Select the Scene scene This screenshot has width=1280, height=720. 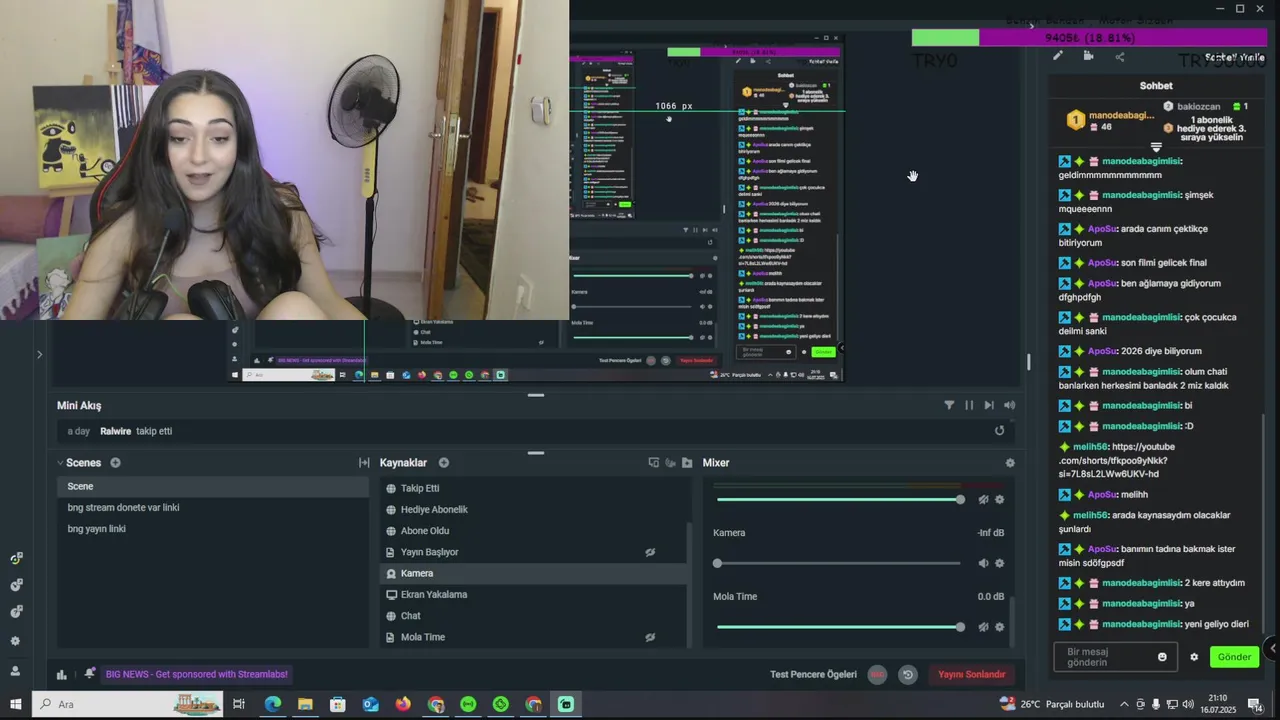[x=213, y=486]
